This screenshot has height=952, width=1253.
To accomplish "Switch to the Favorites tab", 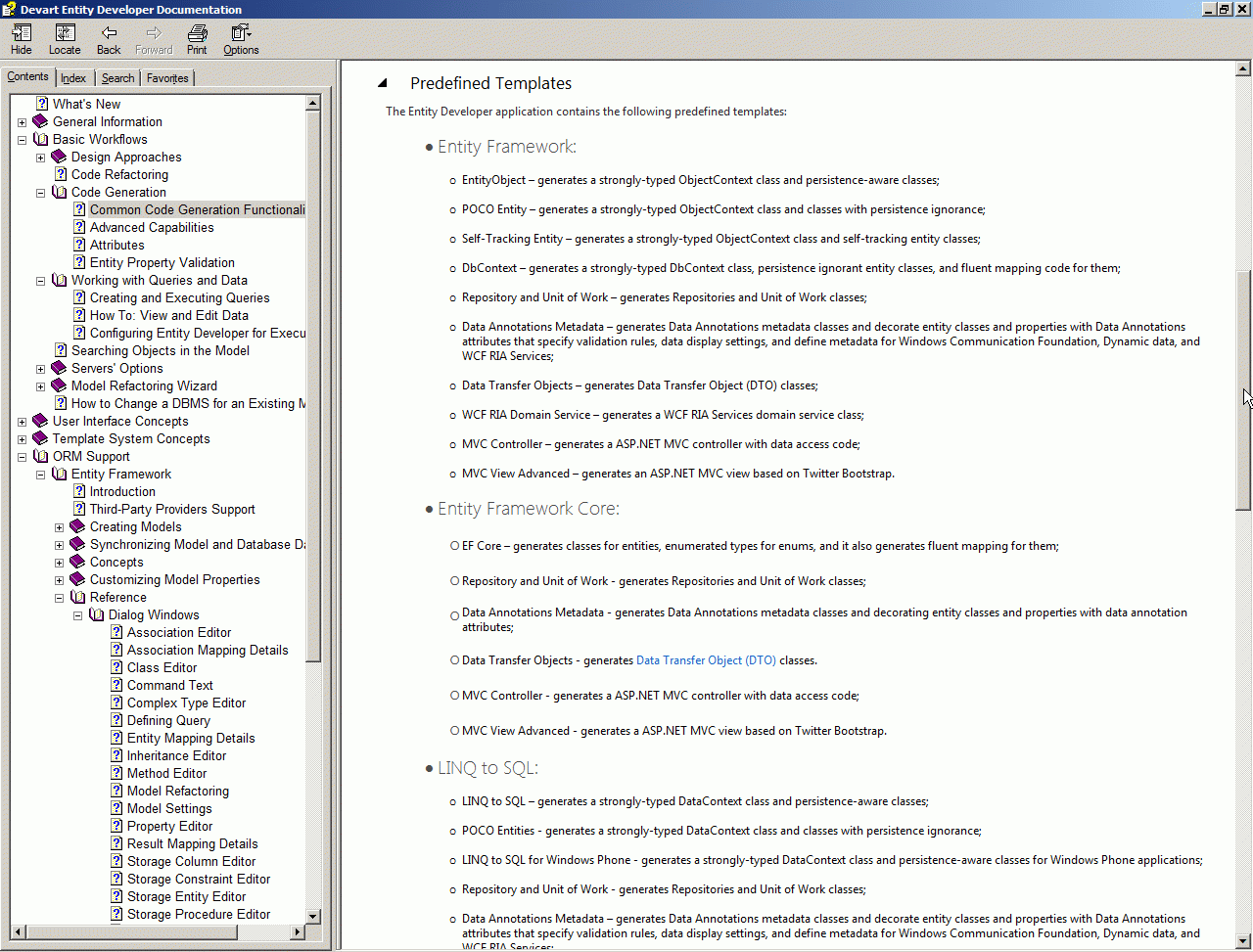I will pos(167,78).
